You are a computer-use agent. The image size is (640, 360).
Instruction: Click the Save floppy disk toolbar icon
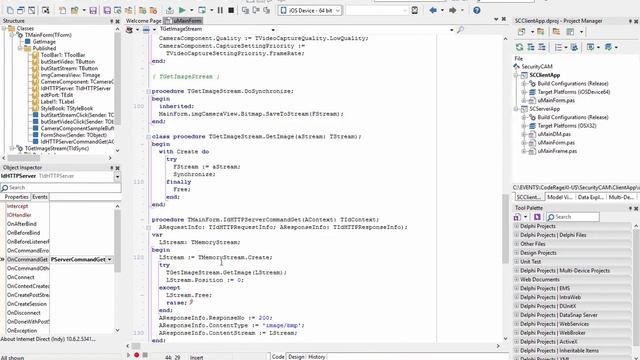[x=93, y=10]
